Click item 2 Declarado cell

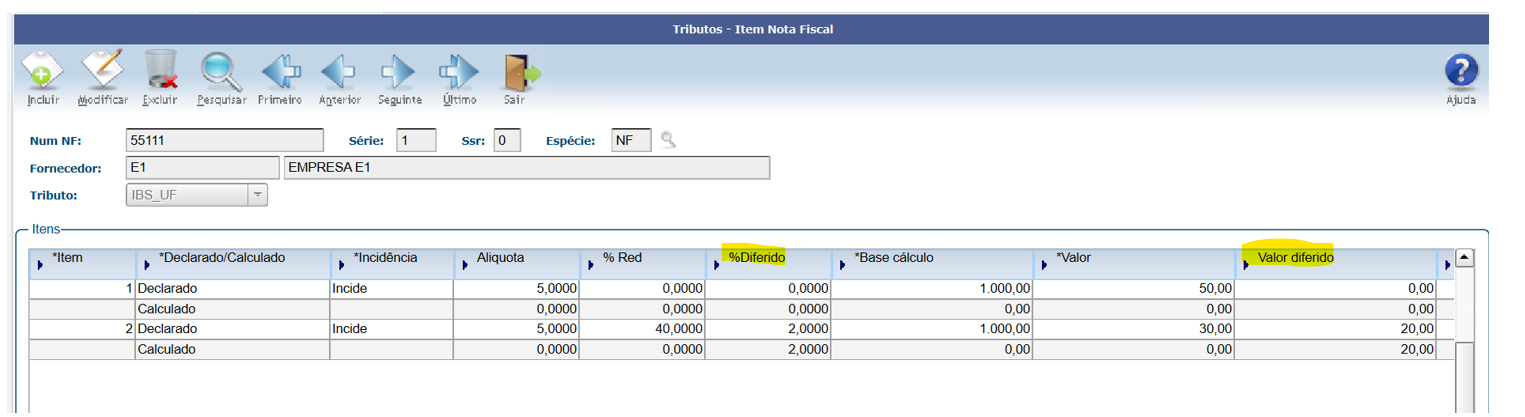click(234, 329)
